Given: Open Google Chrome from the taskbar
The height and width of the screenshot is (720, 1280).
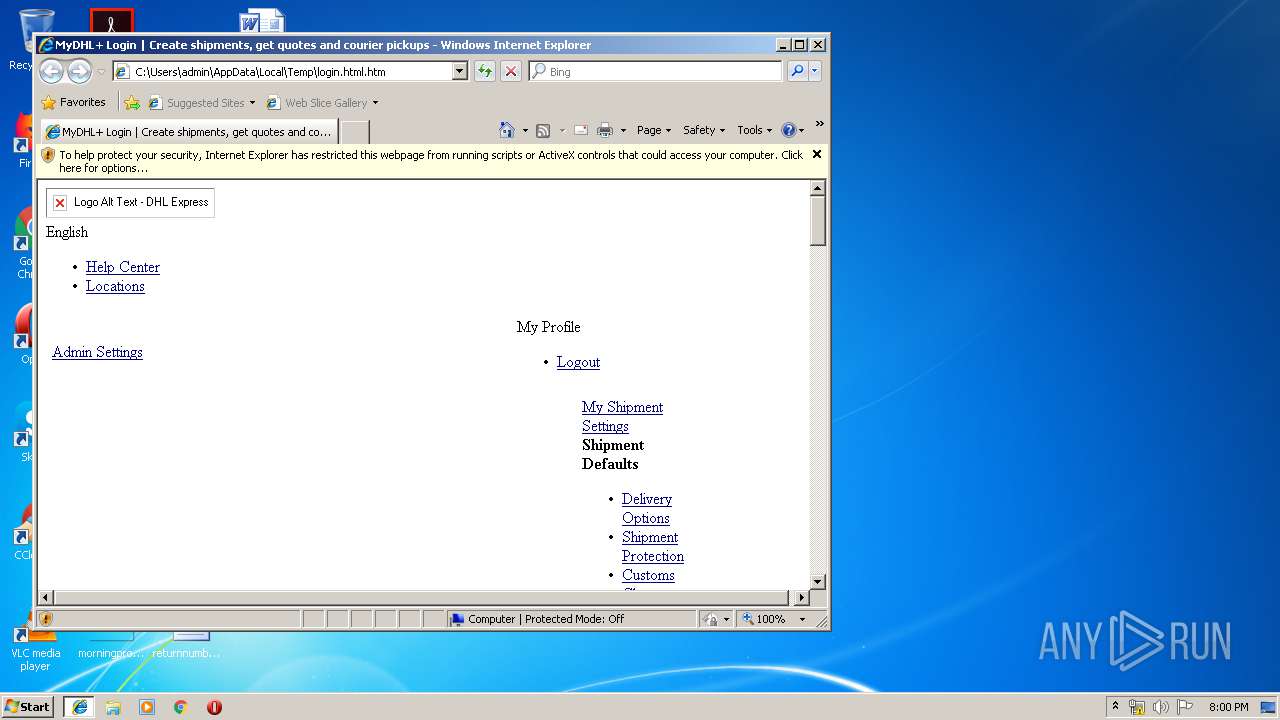Looking at the screenshot, I should click(x=181, y=707).
